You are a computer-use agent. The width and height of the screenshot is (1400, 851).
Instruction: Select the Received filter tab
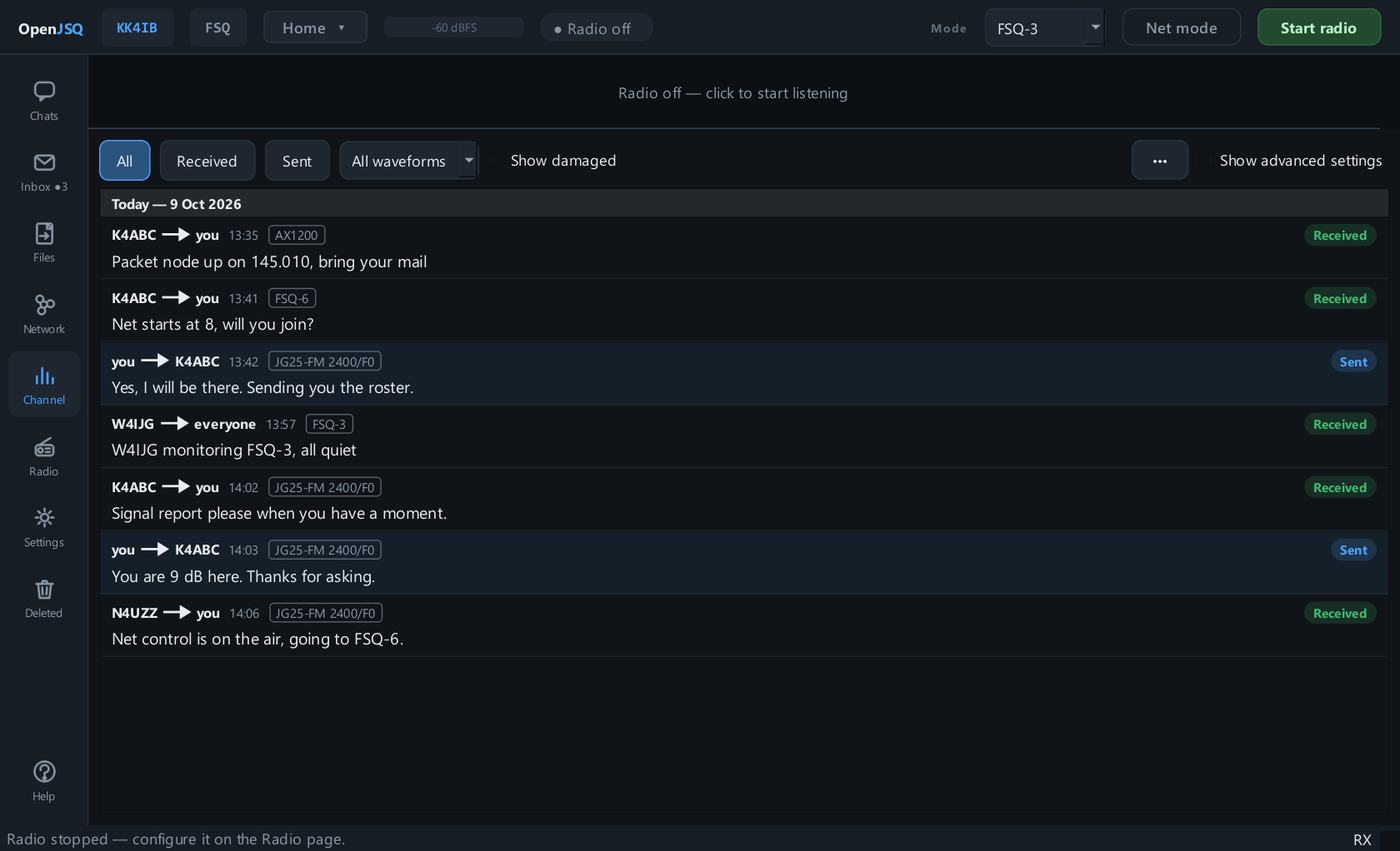(x=207, y=160)
